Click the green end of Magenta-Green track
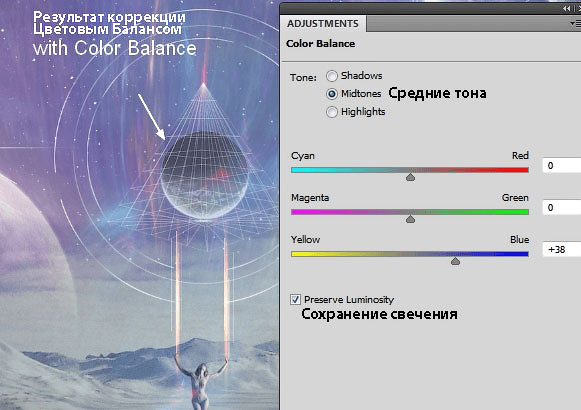This screenshot has height=410, width=581. pos(522,212)
